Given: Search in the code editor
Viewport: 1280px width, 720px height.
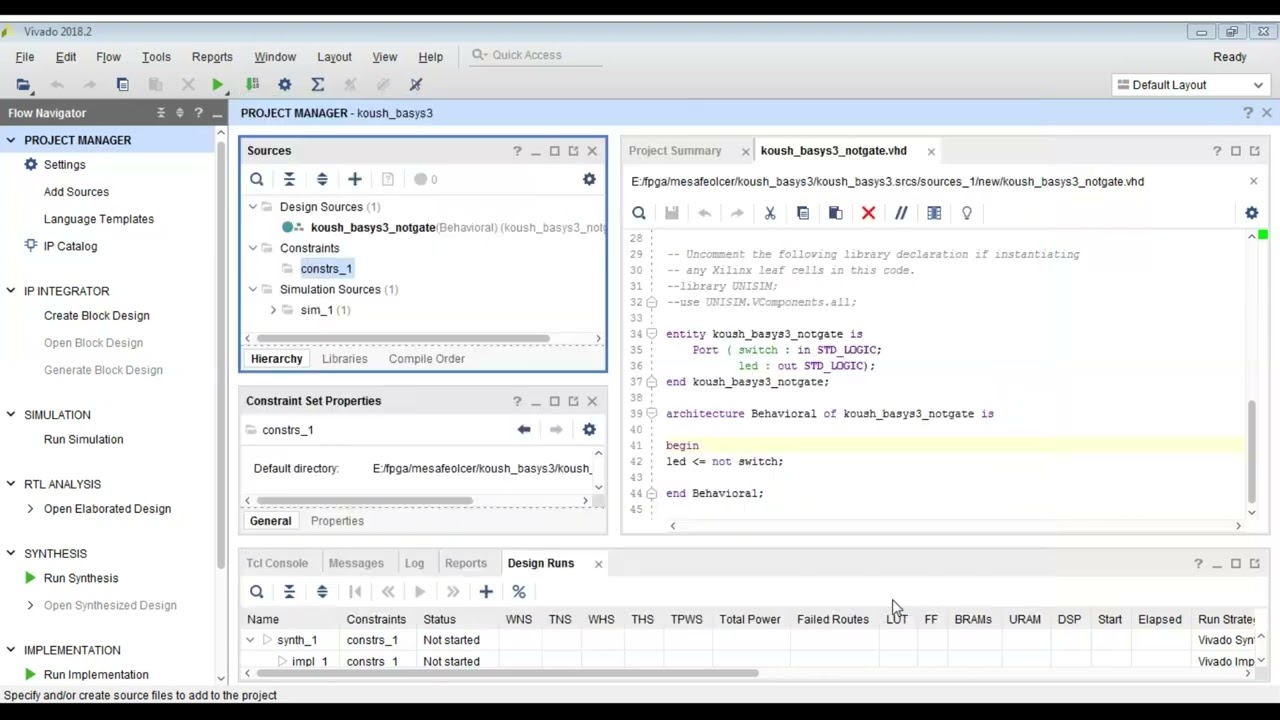Looking at the screenshot, I should coord(639,213).
